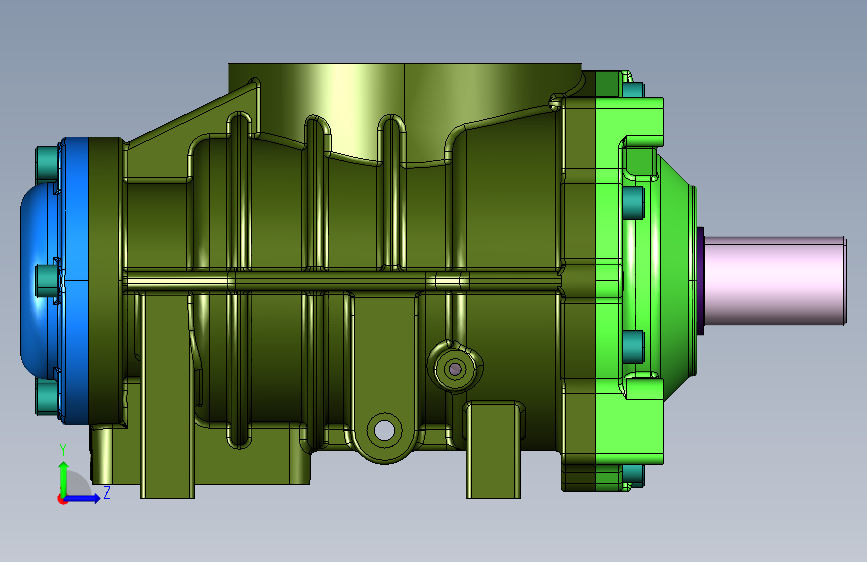Select the teal bolt head at top right flange
867x562 pixels.
[x=634, y=90]
